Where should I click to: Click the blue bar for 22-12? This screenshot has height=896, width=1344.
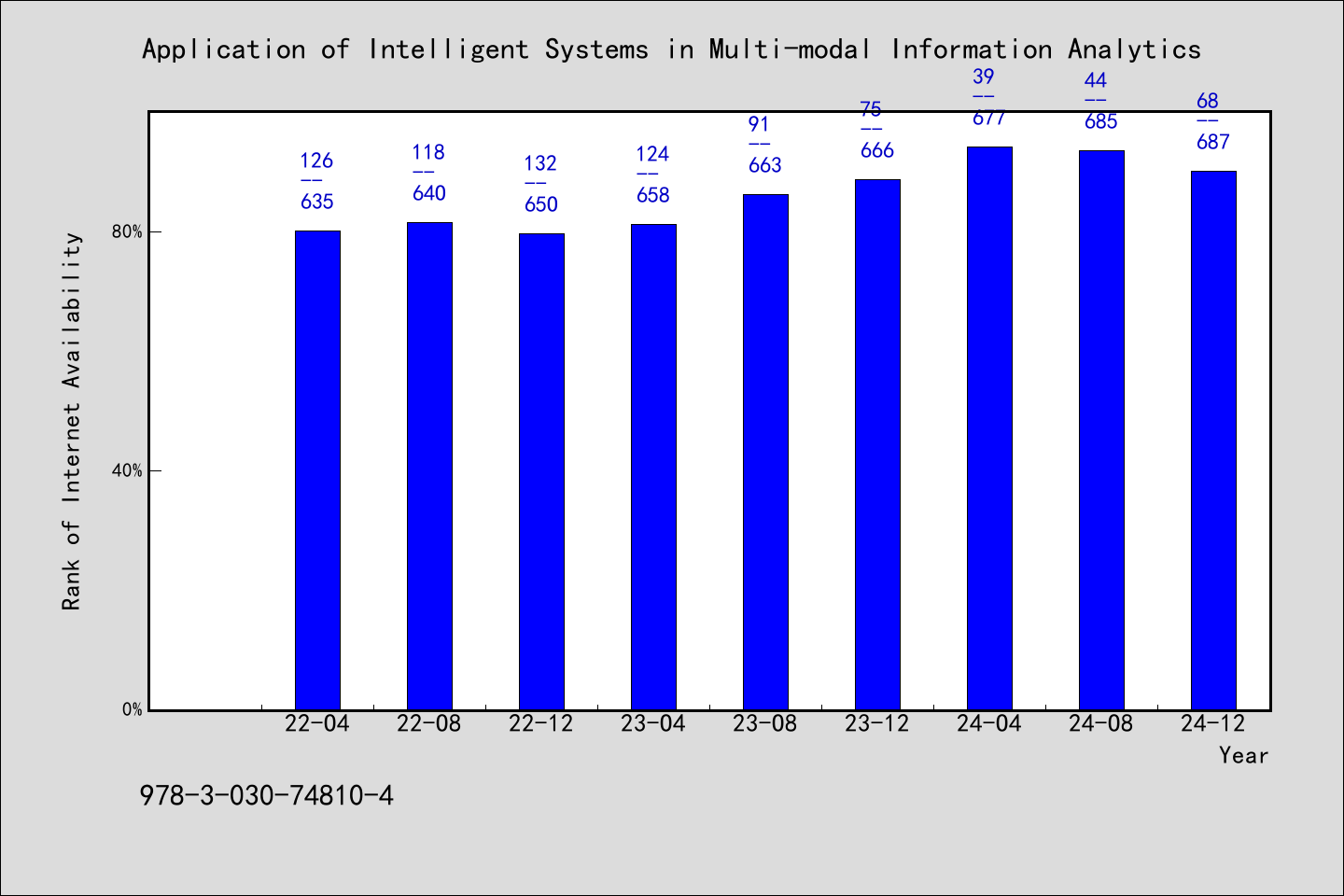pyautogui.click(x=541, y=471)
